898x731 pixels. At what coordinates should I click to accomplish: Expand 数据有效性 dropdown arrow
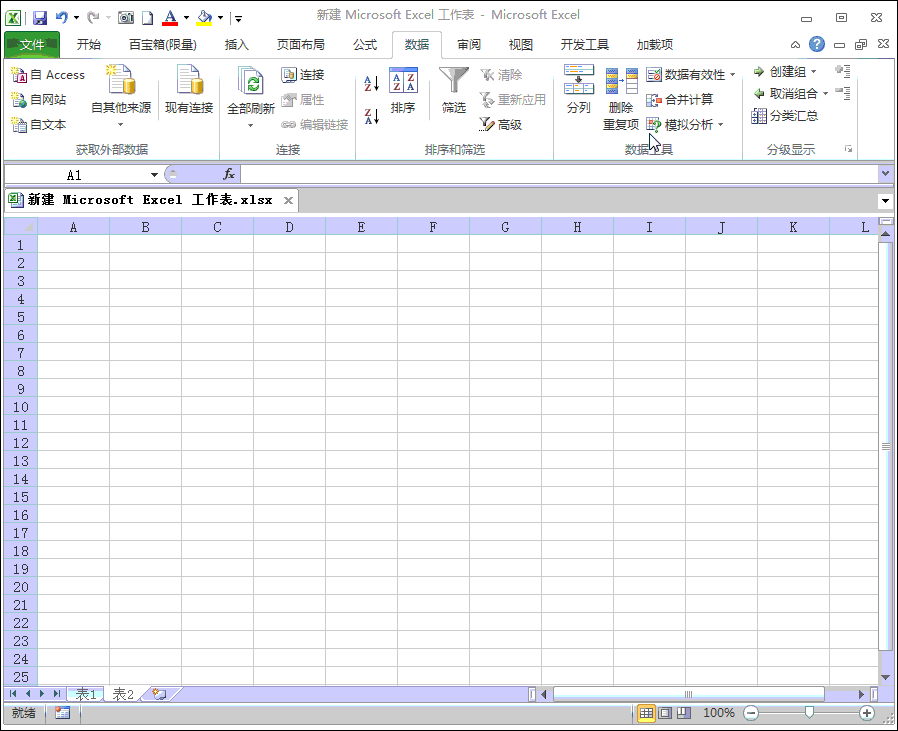click(x=732, y=74)
